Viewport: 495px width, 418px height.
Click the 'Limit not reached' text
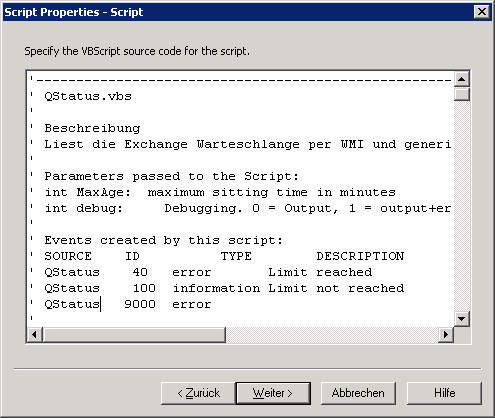tap(336, 288)
